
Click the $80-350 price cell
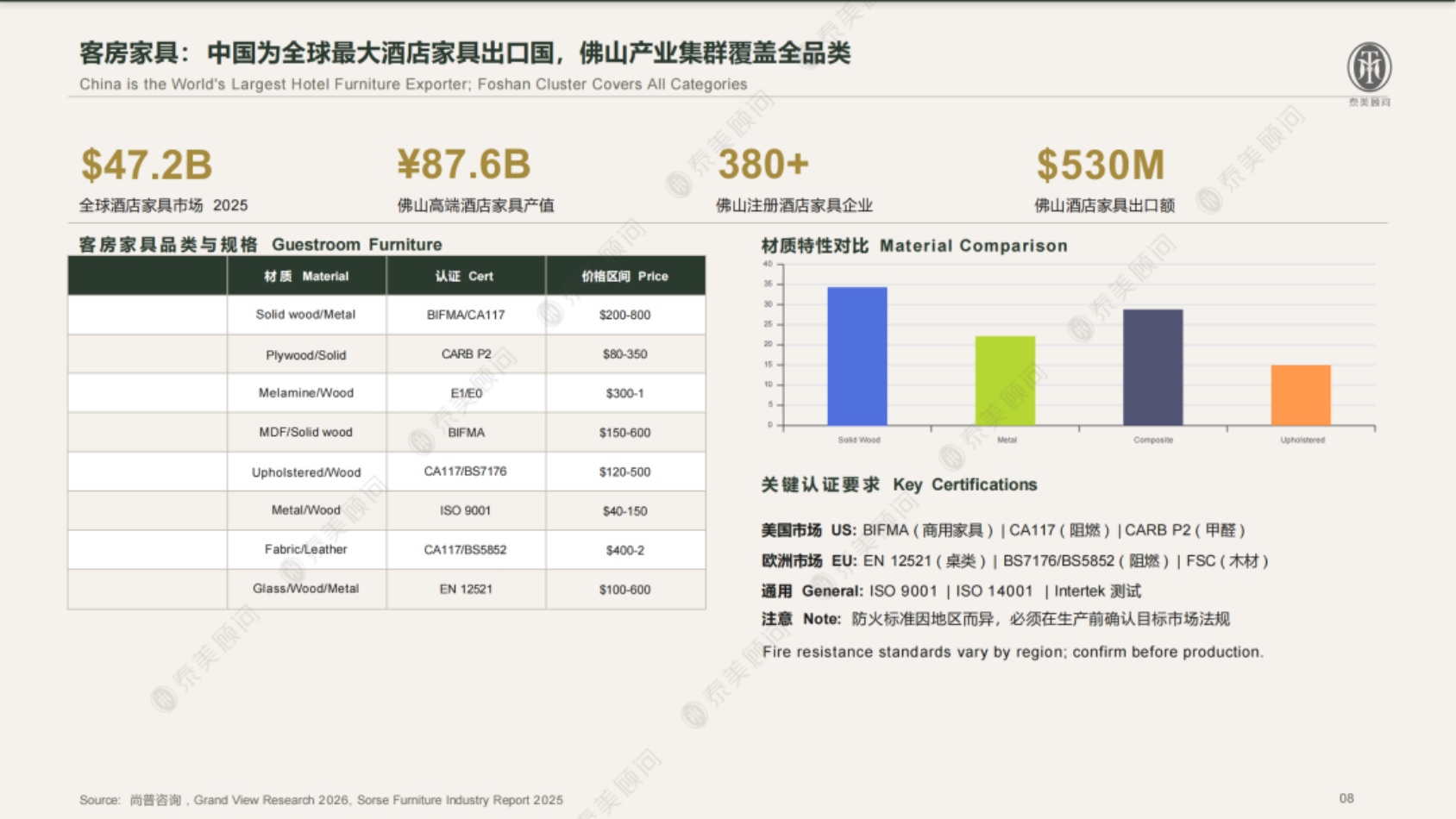pyautogui.click(x=624, y=354)
